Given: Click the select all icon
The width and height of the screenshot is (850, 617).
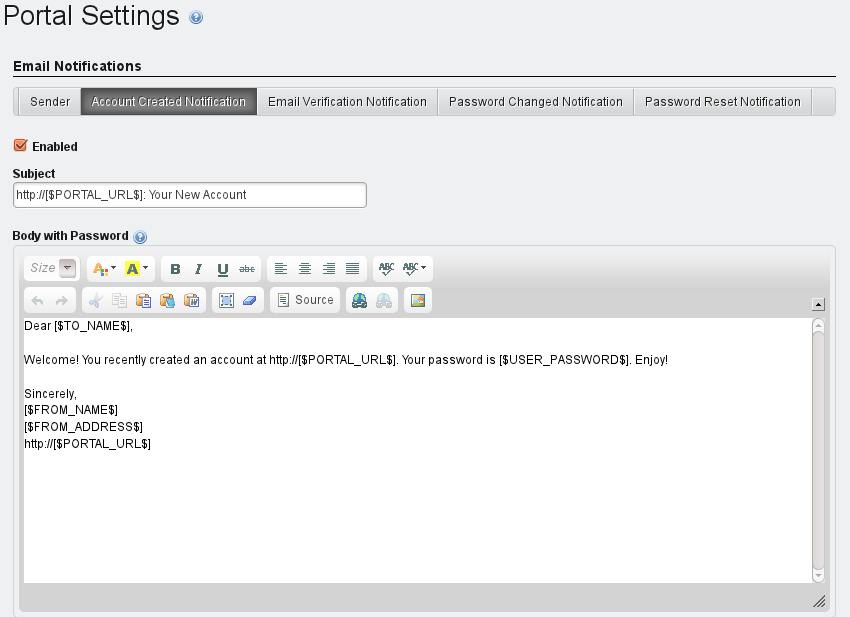Looking at the screenshot, I should coord(226,300).
